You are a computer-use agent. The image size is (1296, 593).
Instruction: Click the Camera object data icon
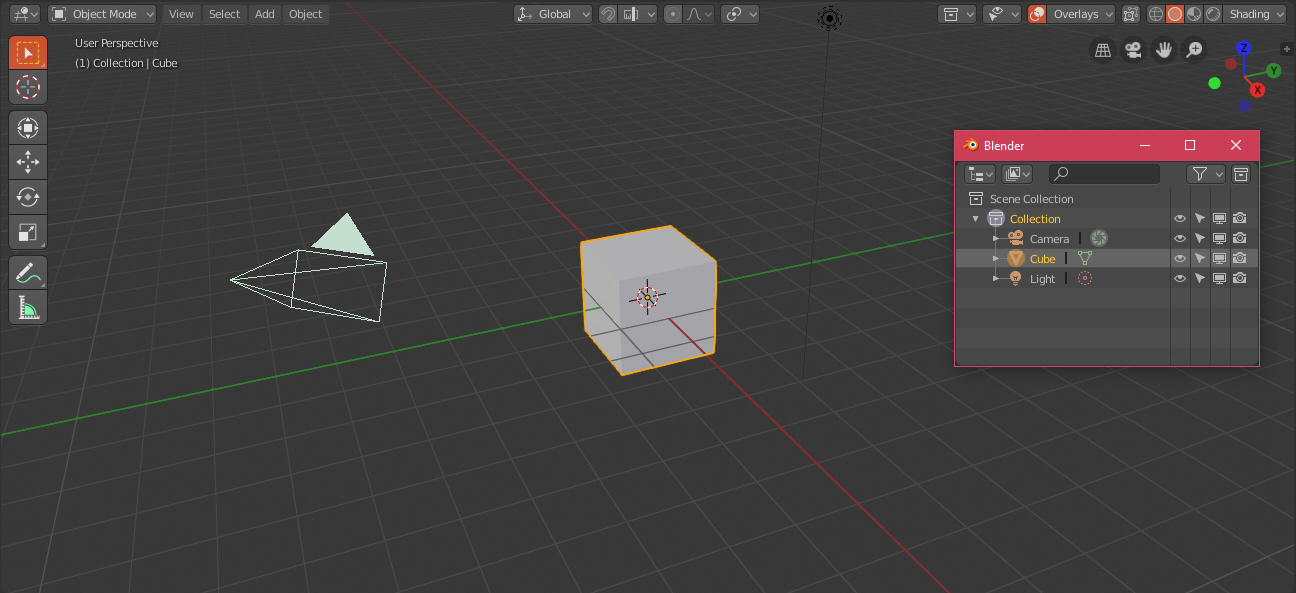(1099, 238)
